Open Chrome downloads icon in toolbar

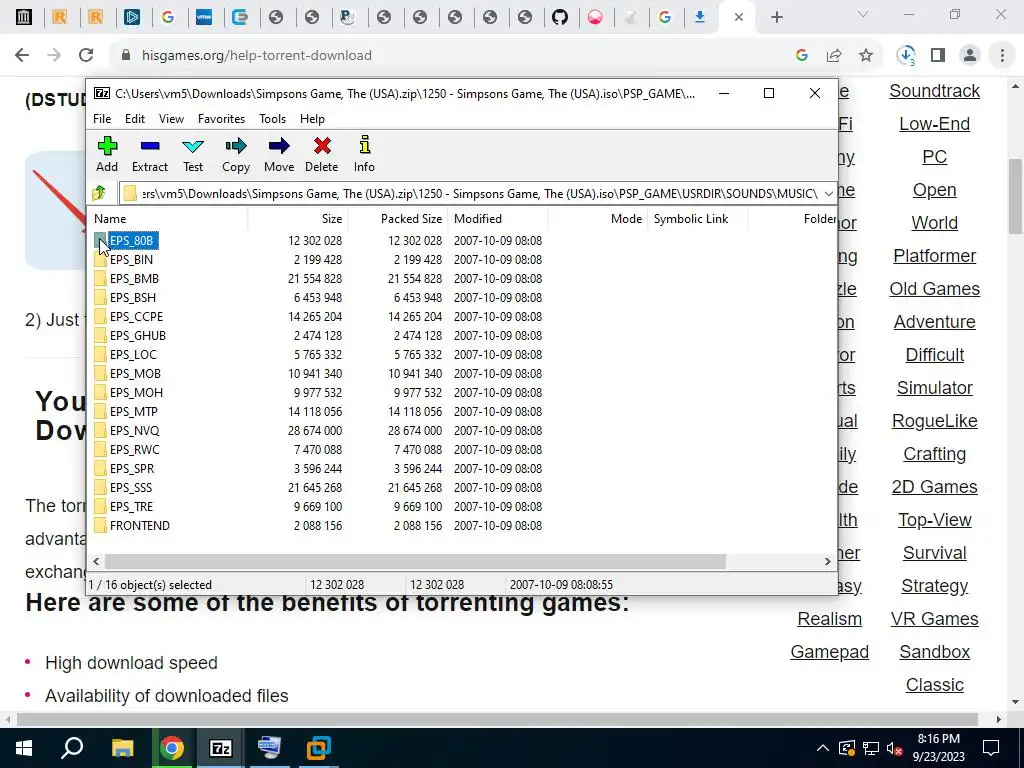click(906, 56)
